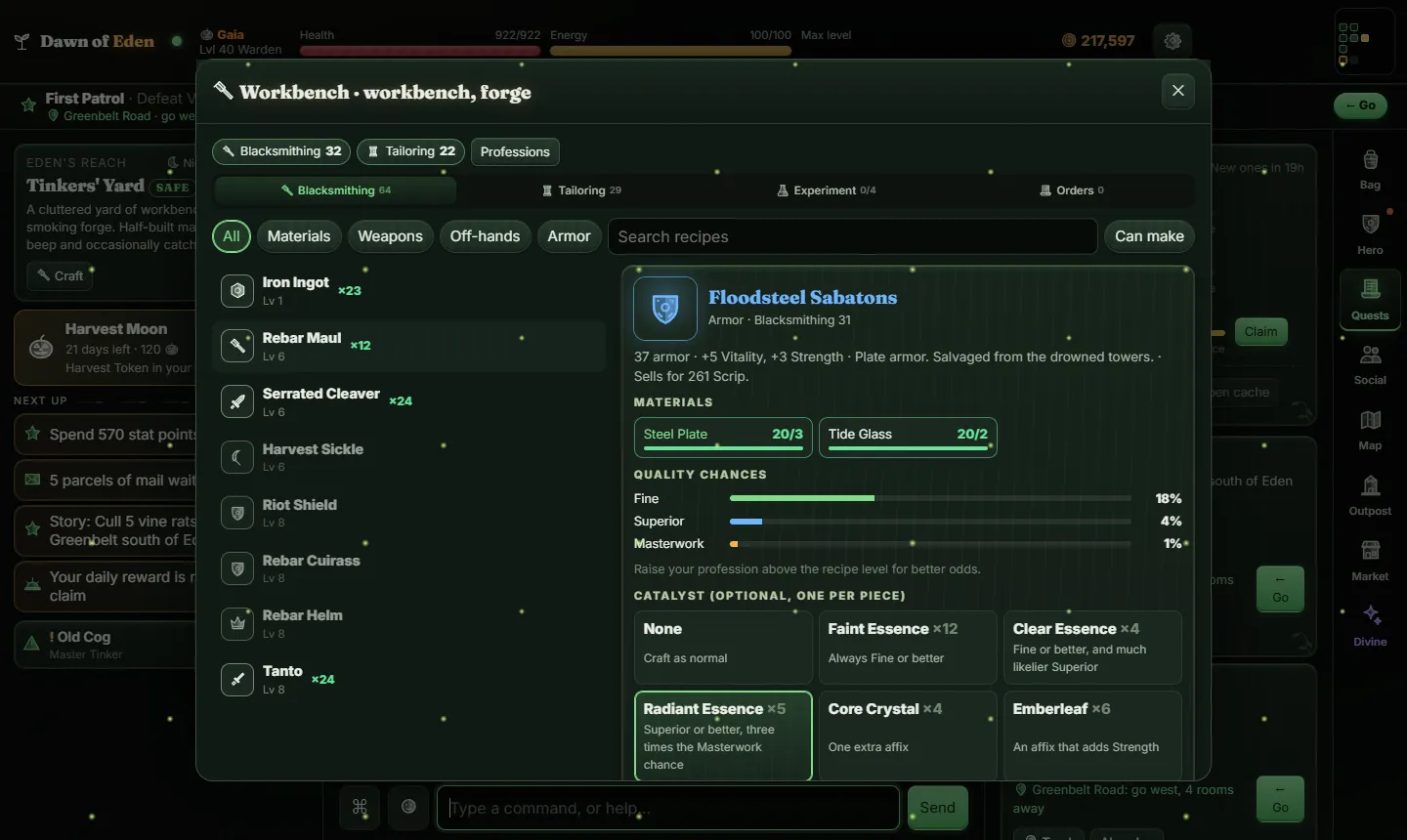The image size is (1407, 840).
Task: Click the Rebar Helm crown icon
Action: 237,623
